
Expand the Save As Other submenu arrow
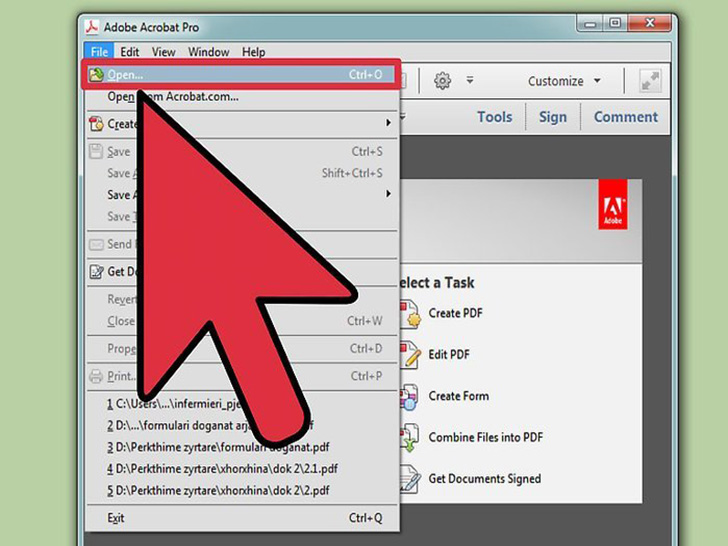coord(388,193)
